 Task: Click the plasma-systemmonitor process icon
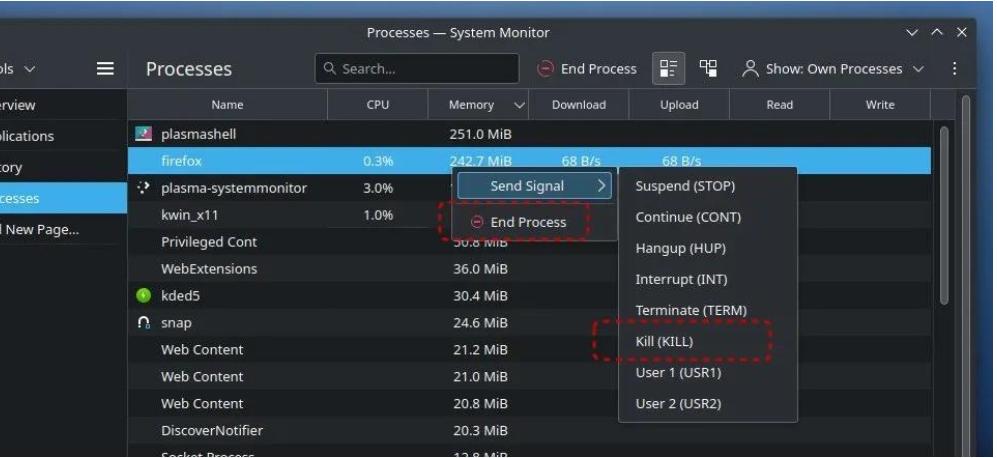tap(144, 188)
